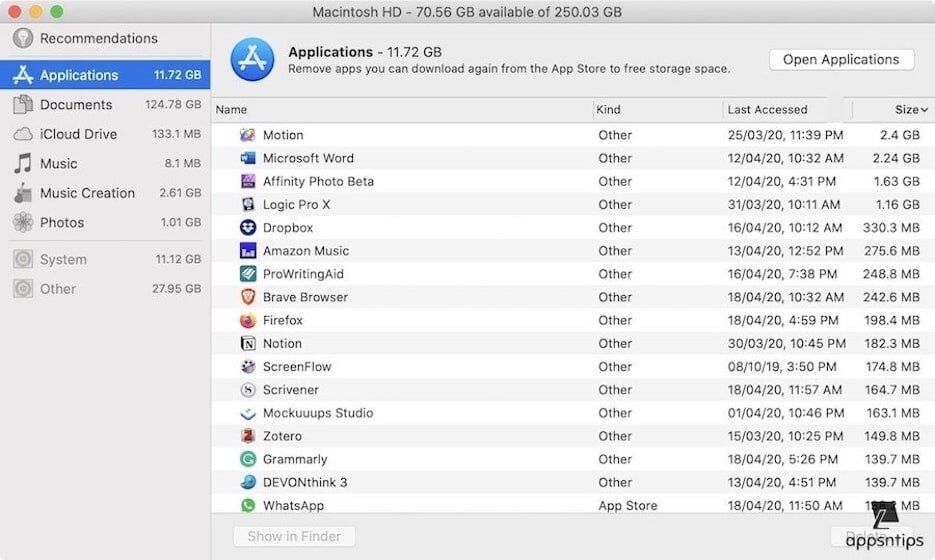Sort list by Name column header
935x560 pixels.
tap(232, 110)
